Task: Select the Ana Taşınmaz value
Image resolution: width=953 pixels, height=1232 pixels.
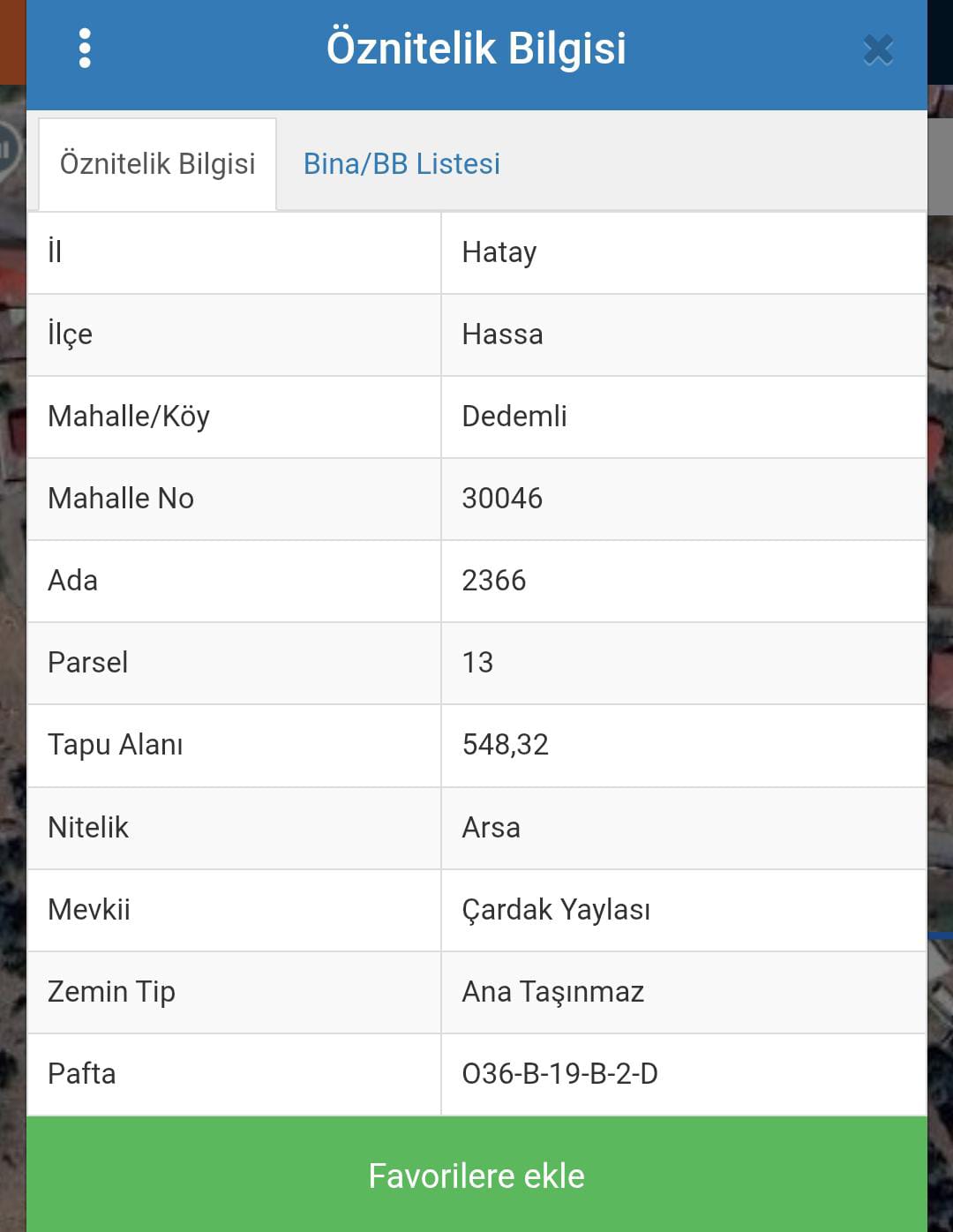Action: pyautogui.click(x=553, y=992)
